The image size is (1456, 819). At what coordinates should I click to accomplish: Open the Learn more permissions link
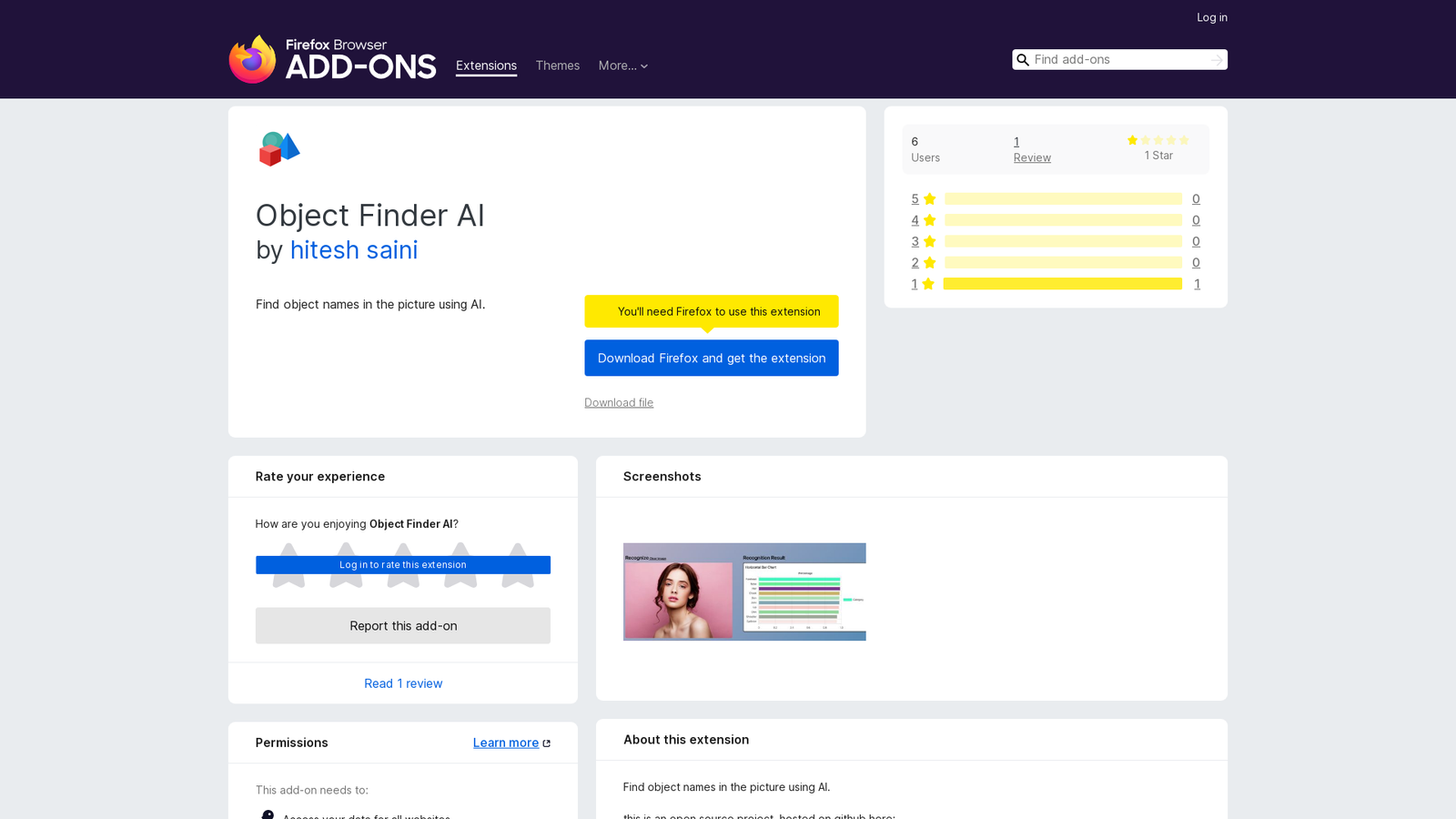[506, 743]
